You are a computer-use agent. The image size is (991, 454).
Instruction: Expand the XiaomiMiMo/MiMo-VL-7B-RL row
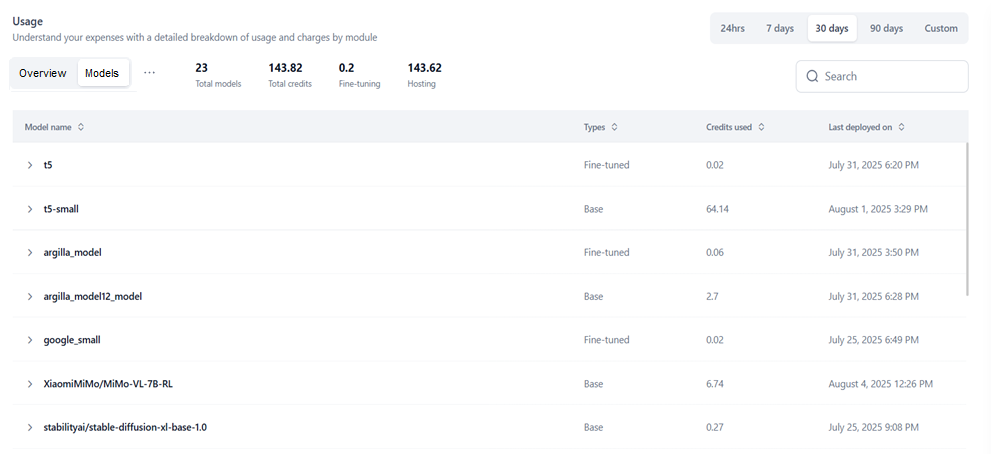[30, 384]
